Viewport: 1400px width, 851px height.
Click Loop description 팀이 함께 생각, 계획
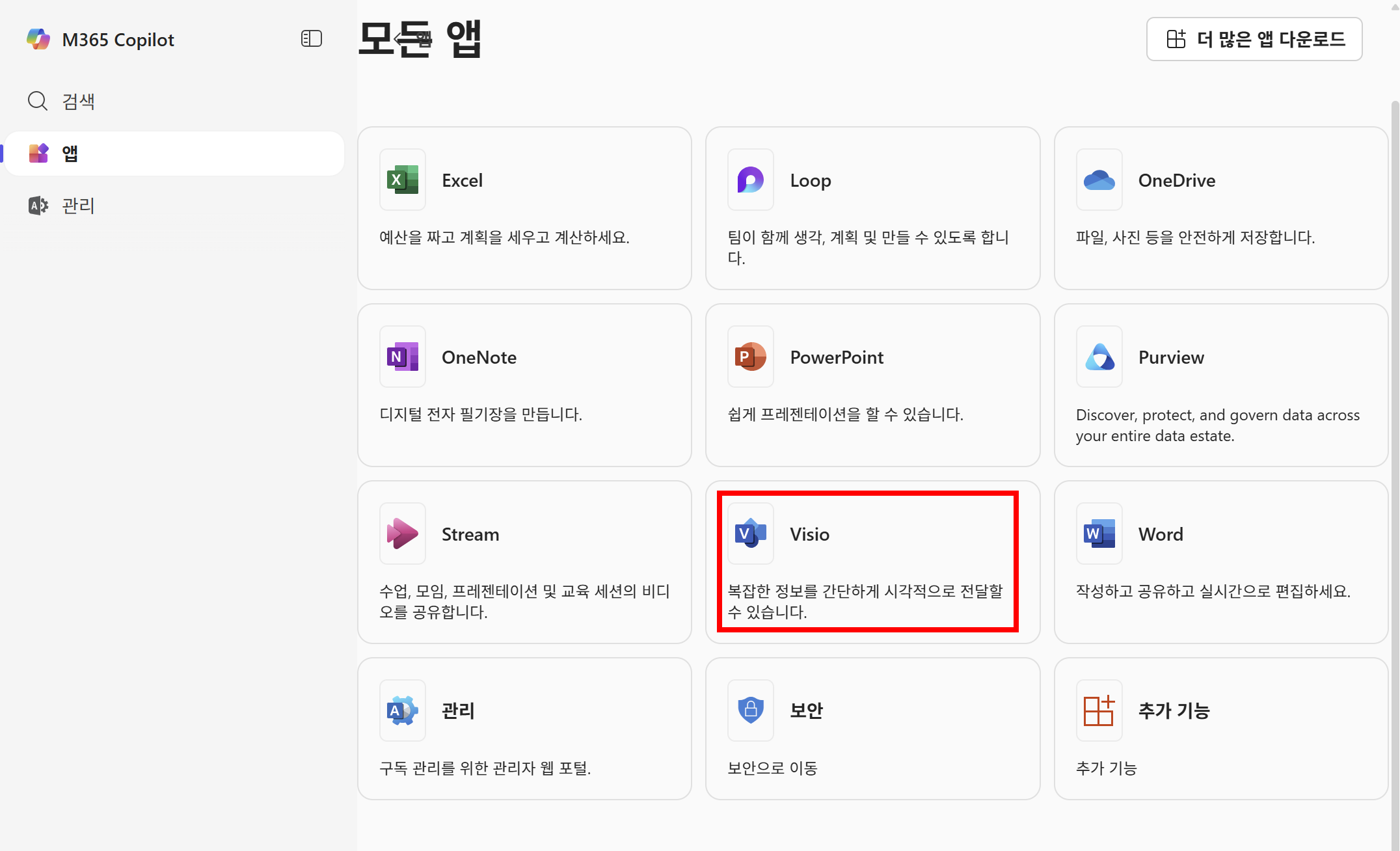pyautogui.click(x=868, y=247)
